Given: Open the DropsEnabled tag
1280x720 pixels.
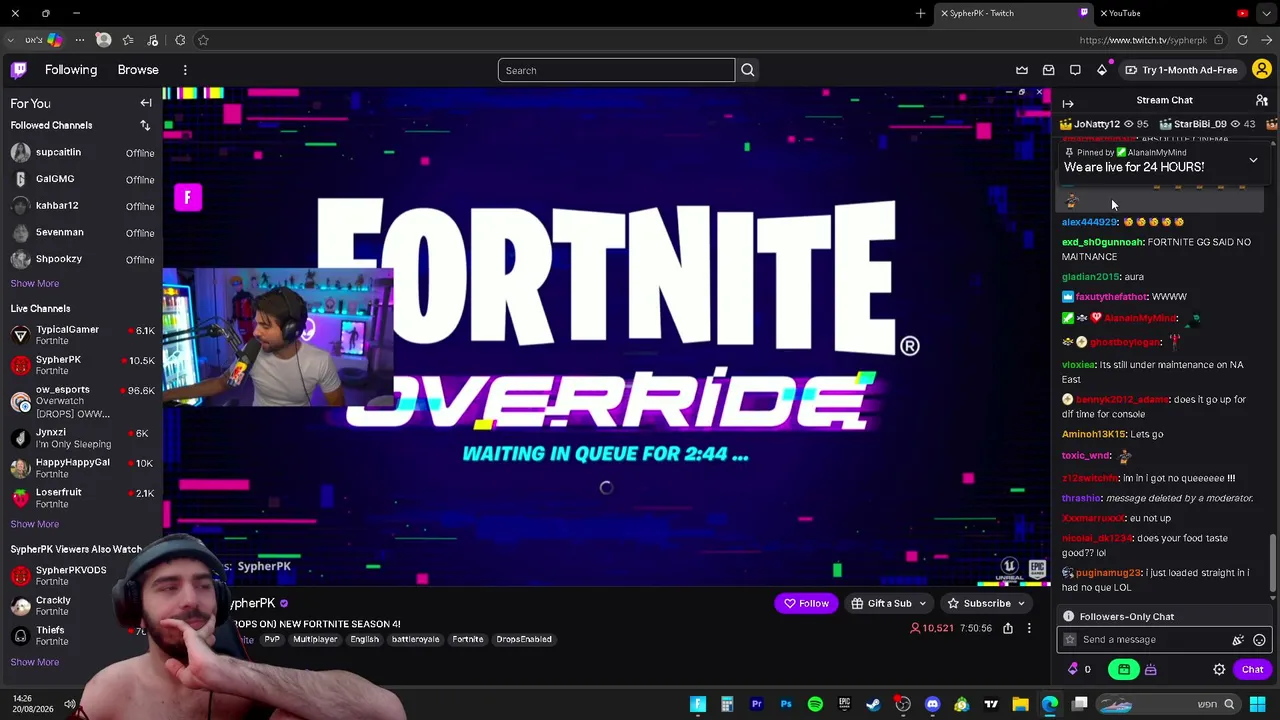Looking at the screenshot, I should pos(524,639).
